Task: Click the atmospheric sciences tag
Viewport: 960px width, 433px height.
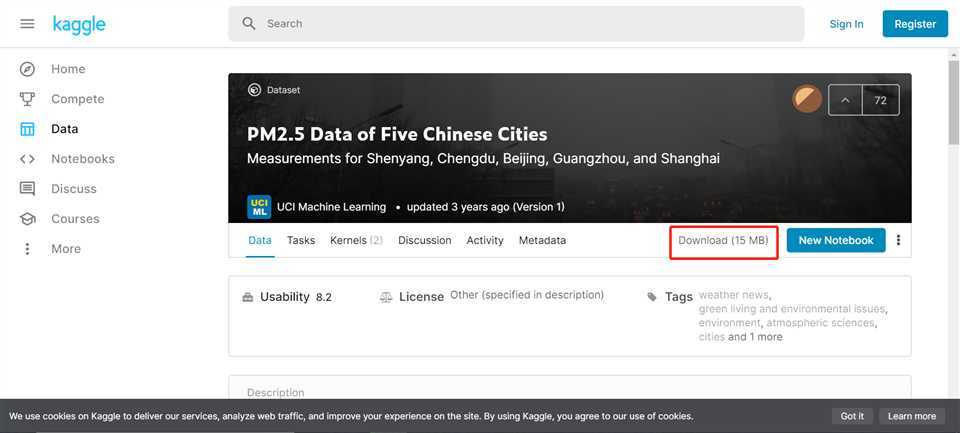Action: 820,323
